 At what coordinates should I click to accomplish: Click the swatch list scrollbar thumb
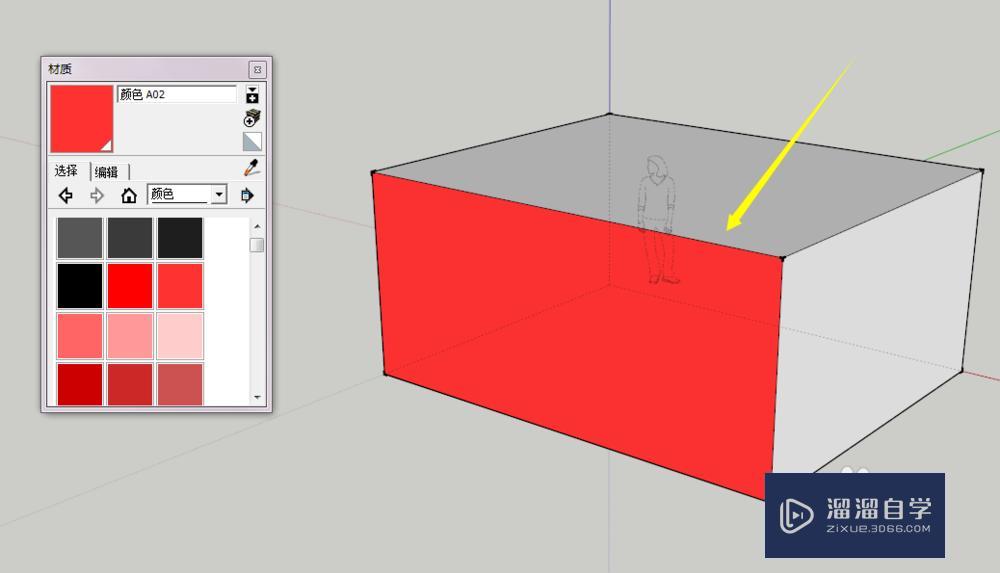(257, 245)
